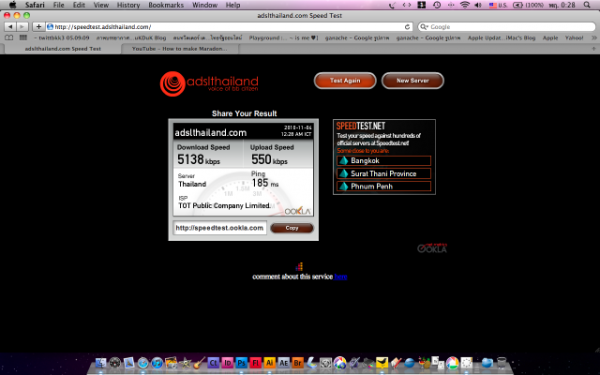
Task: Click the speedtest.ookla.com result URL field
Action: pos(220,228)
